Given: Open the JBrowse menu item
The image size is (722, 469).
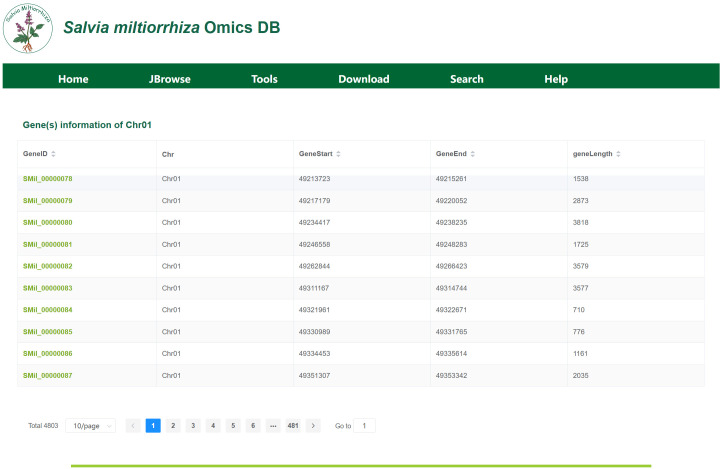Looking at the screenshot, I should click(169, 79).
